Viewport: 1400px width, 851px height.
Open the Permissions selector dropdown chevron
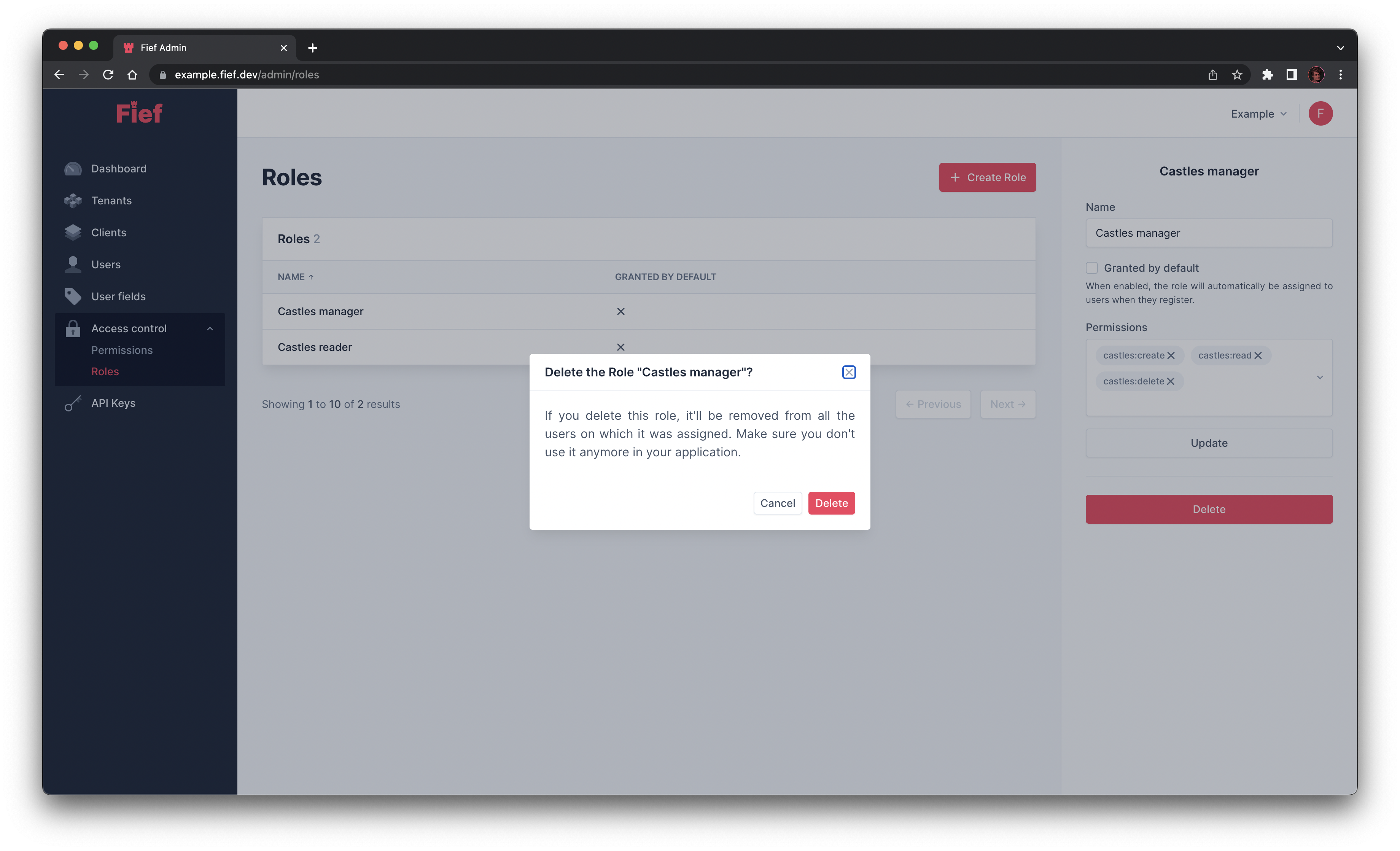pos(1320,378)
